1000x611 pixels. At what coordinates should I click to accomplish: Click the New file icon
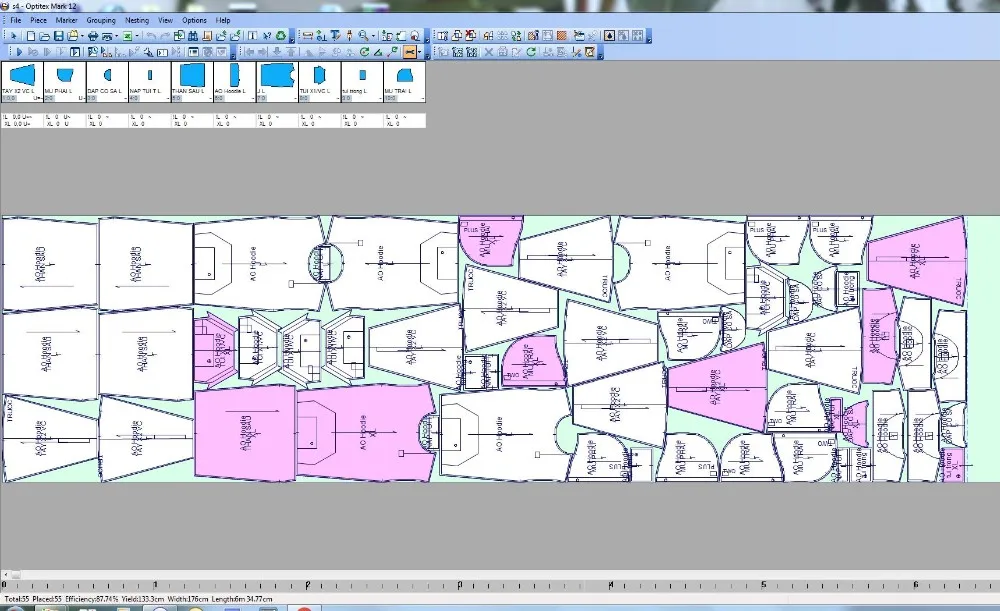pyautogui.click(x=31, y=36)
